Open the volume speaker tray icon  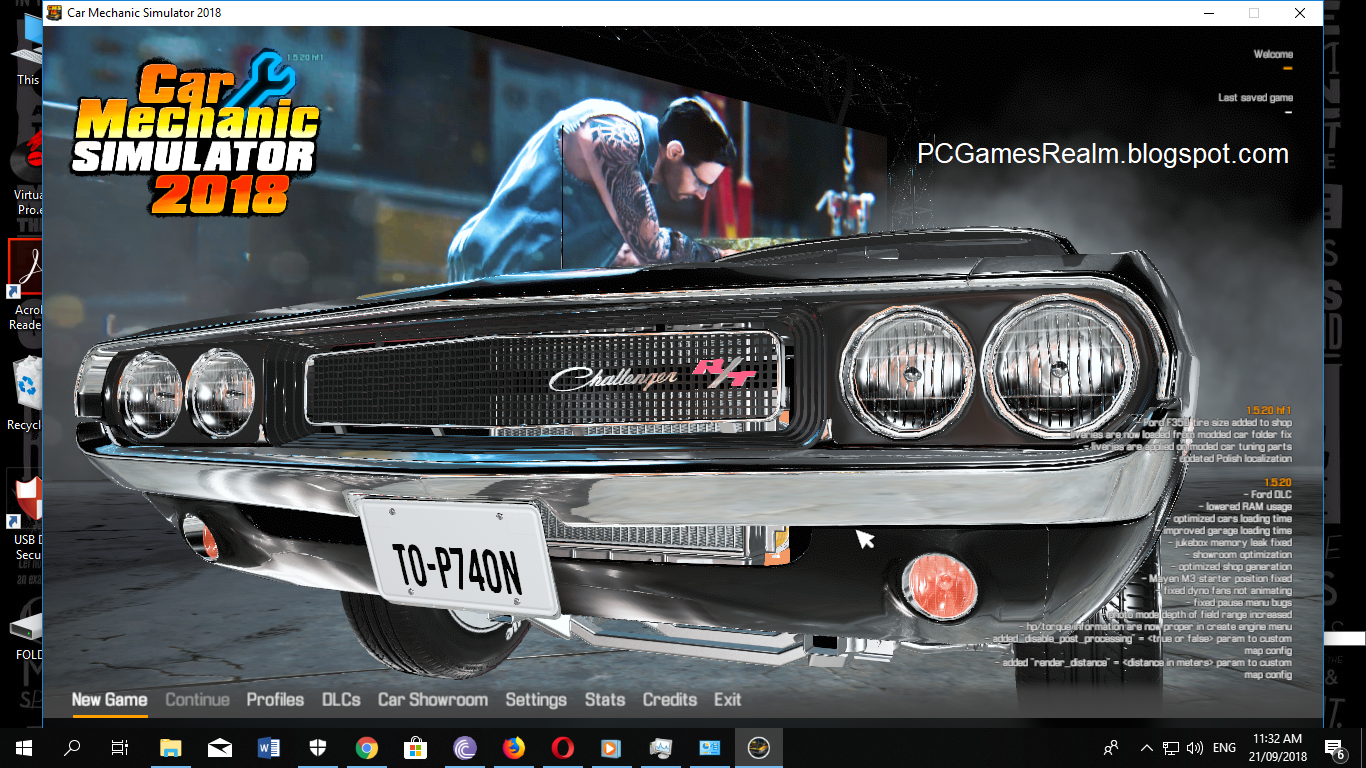pos(1194,748)
